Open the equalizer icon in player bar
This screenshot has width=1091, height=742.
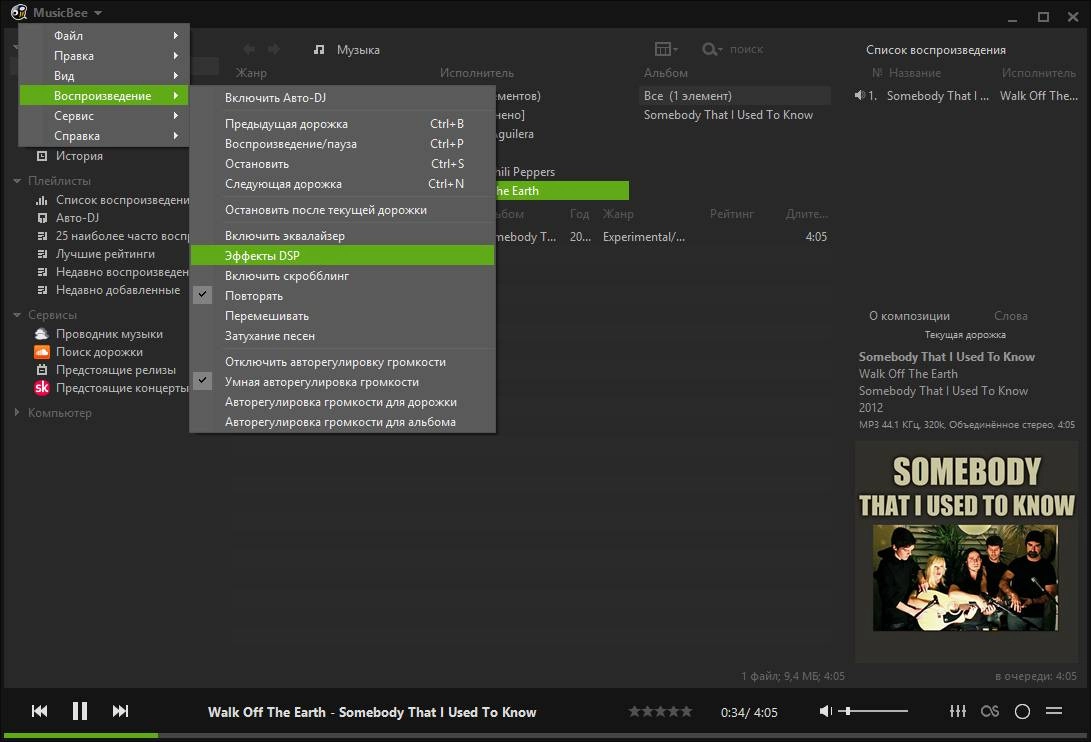pos(958,711)
